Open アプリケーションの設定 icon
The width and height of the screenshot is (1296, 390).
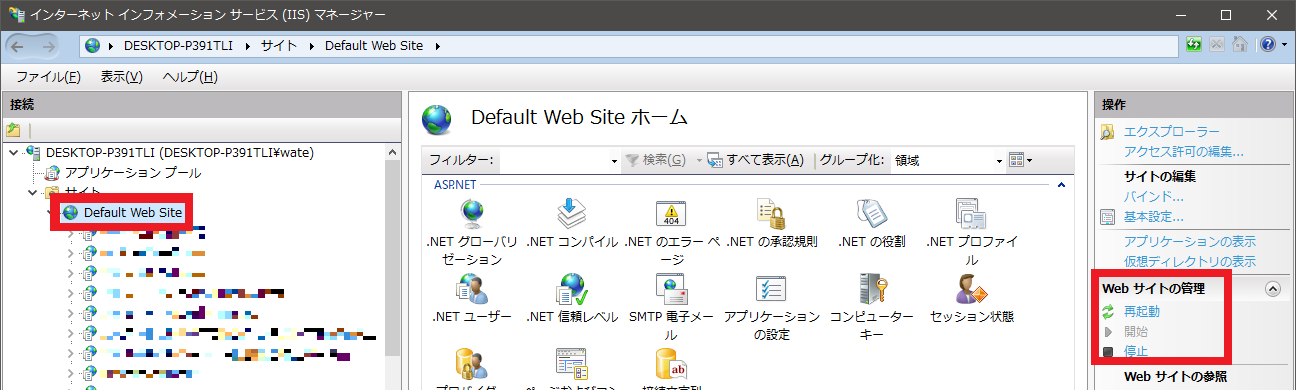(771, 288)
